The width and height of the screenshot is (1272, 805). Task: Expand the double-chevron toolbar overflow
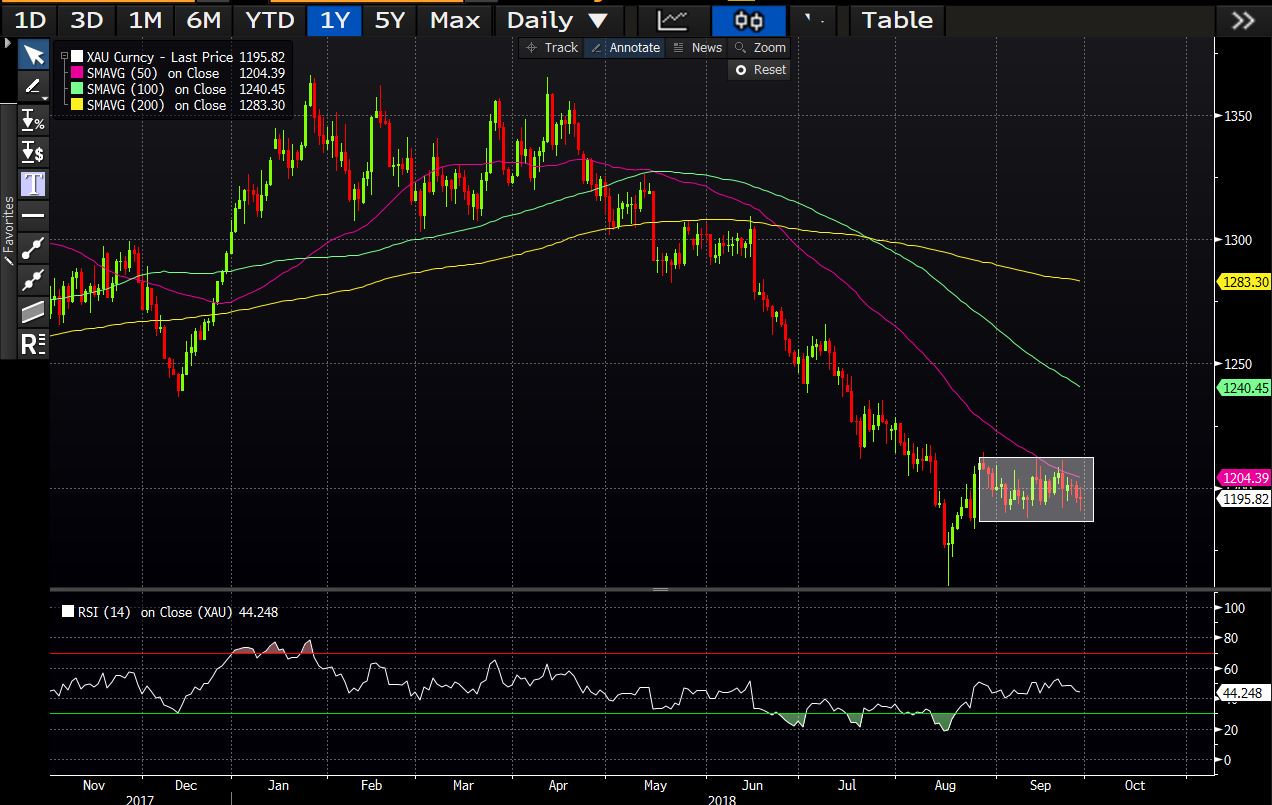click(x=1243, y=20)
